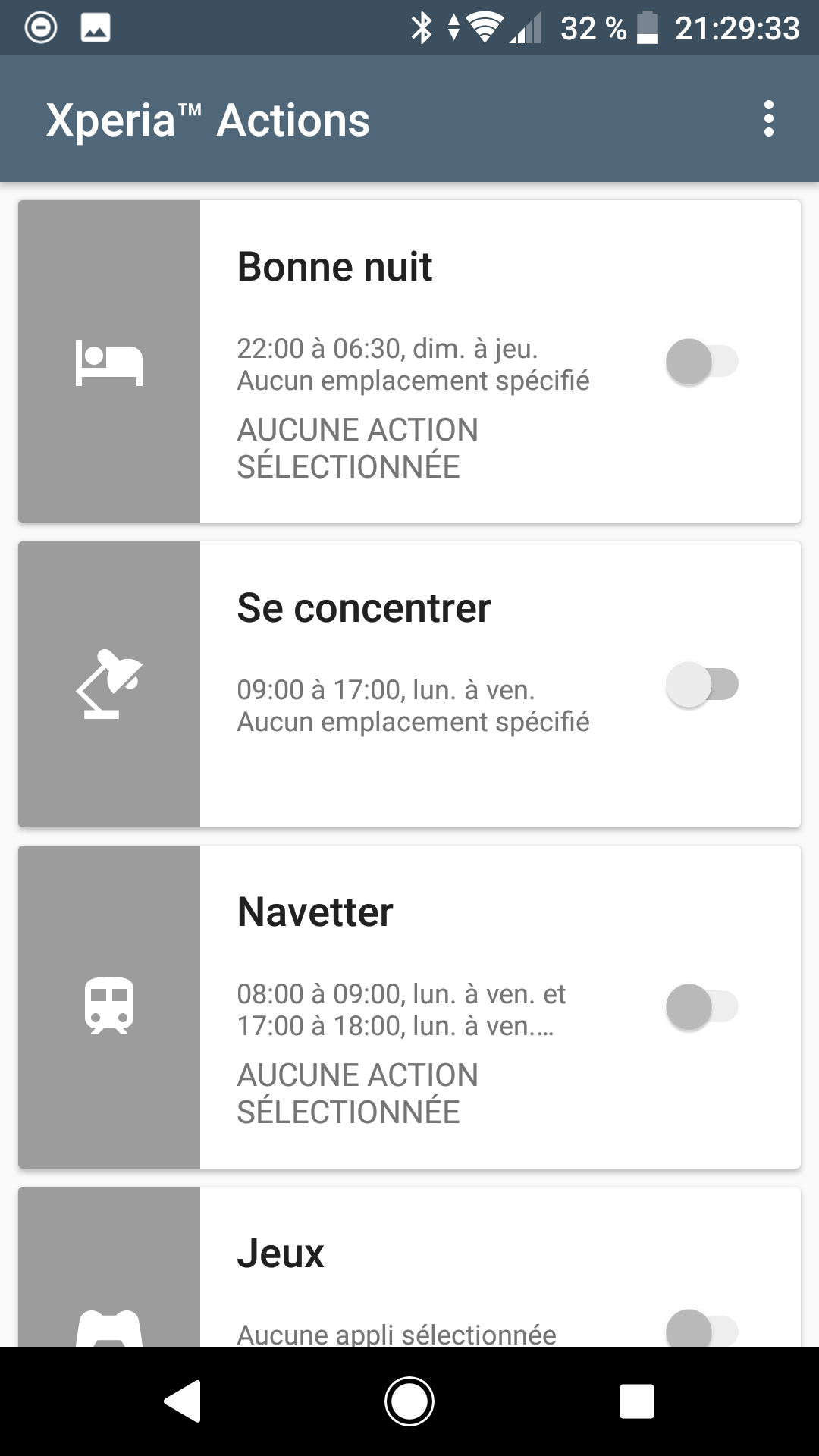Tap the desk lamp icon

(x=109, y=684)
